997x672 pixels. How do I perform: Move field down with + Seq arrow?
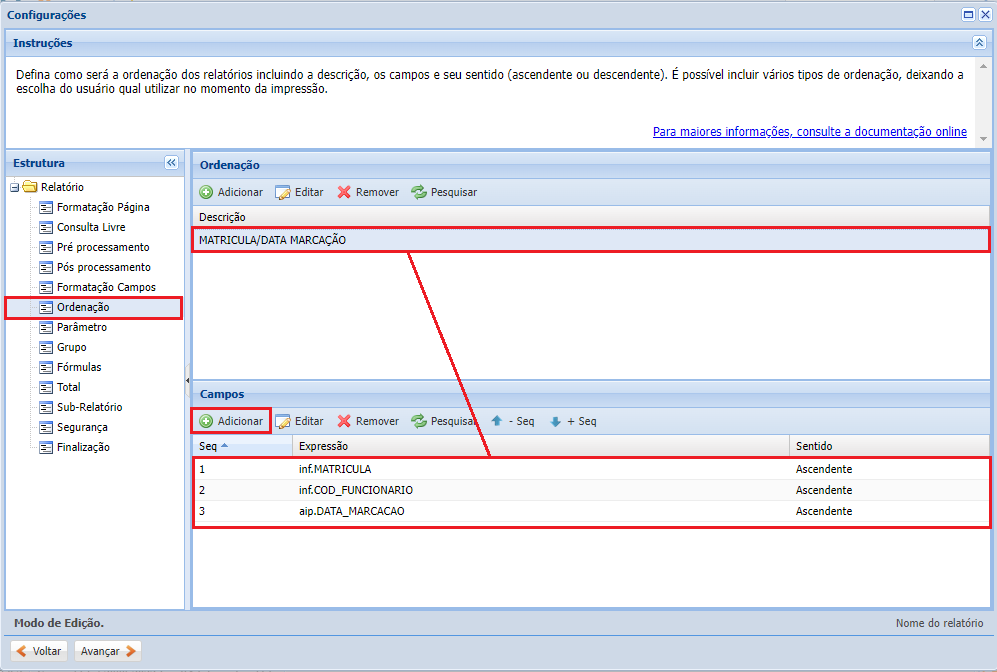pos(572,421)
